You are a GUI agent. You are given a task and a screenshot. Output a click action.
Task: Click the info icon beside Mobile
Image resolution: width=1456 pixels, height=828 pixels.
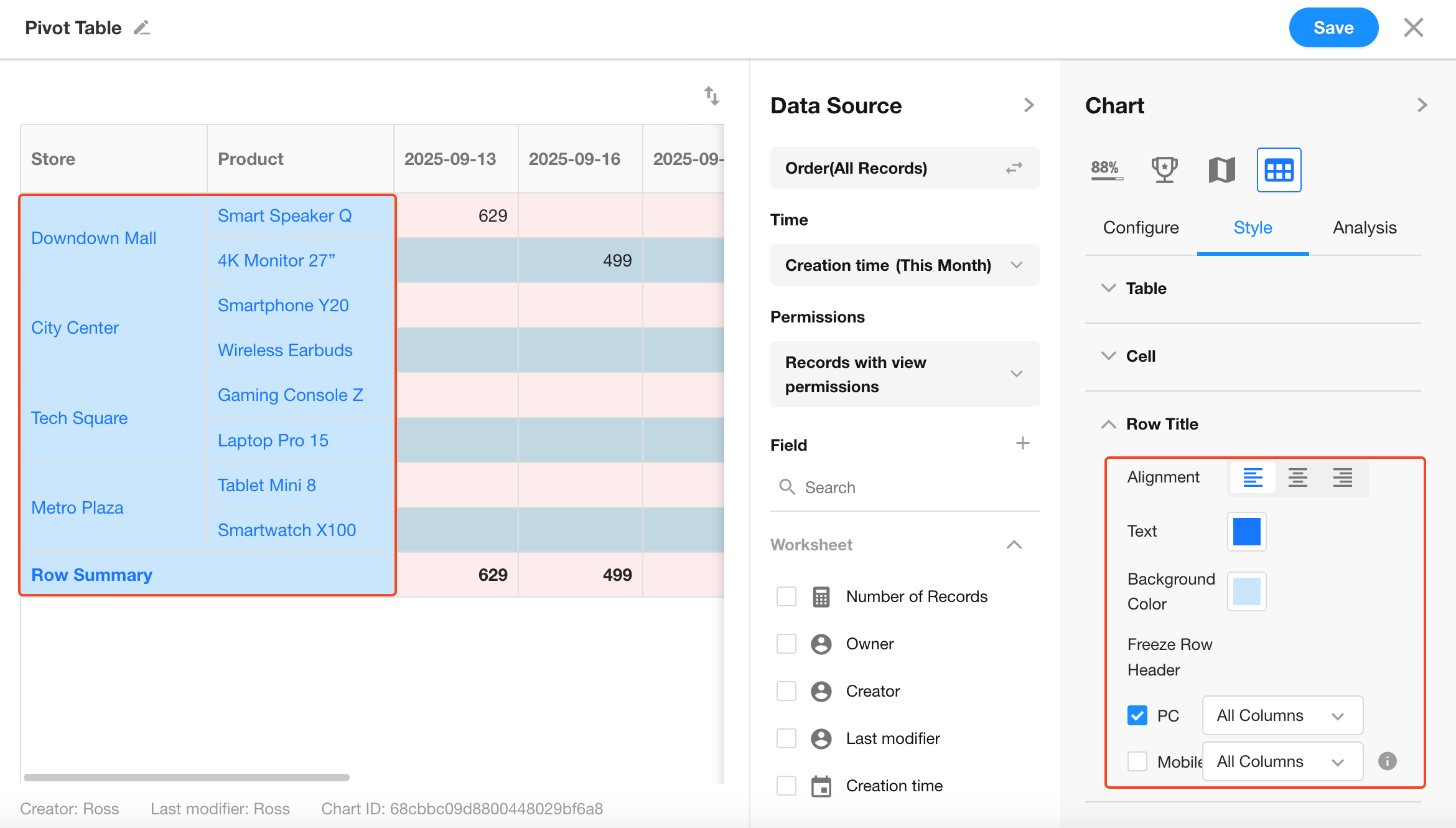1387,761
